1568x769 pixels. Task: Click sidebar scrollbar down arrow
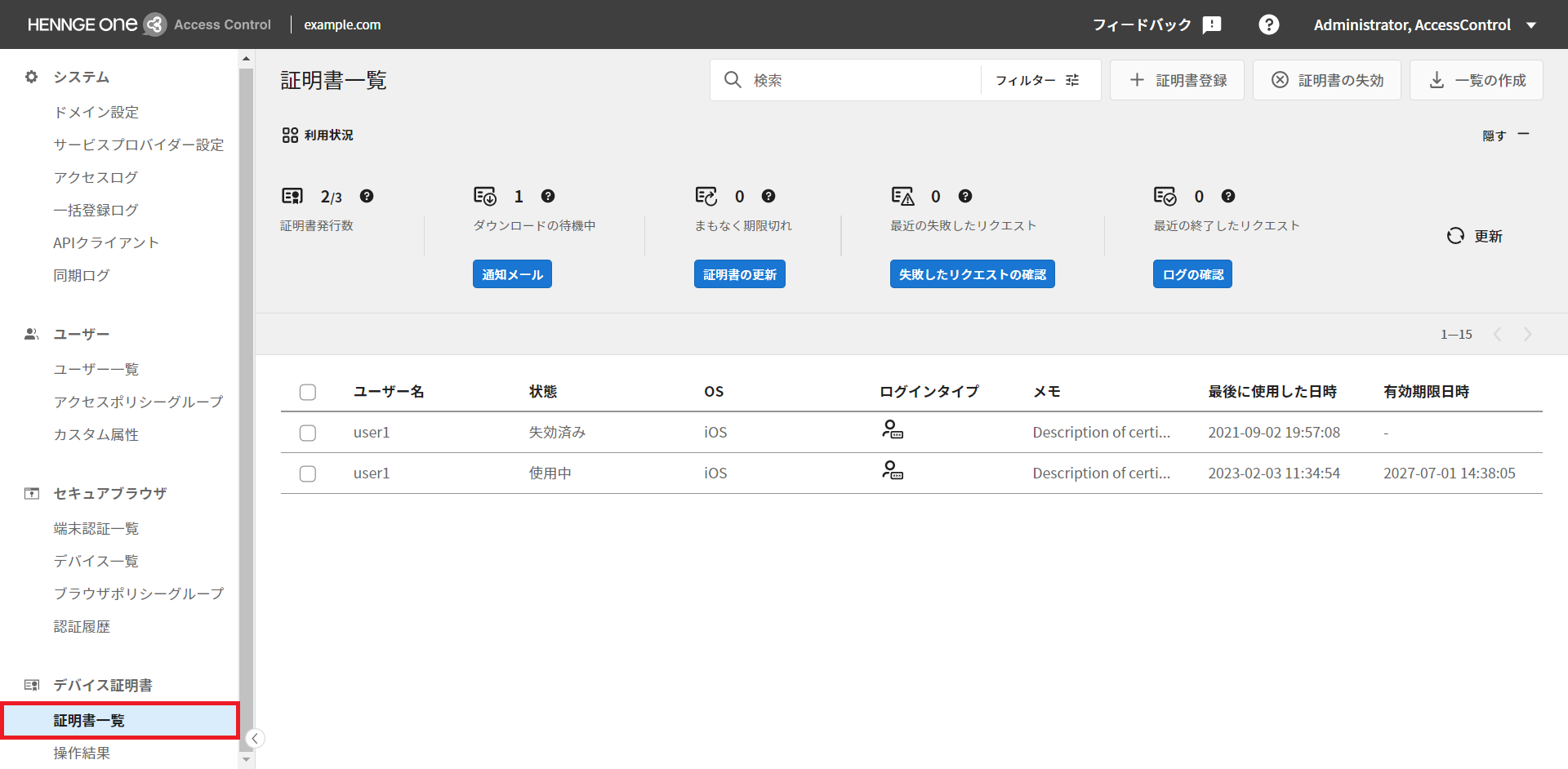246,760
